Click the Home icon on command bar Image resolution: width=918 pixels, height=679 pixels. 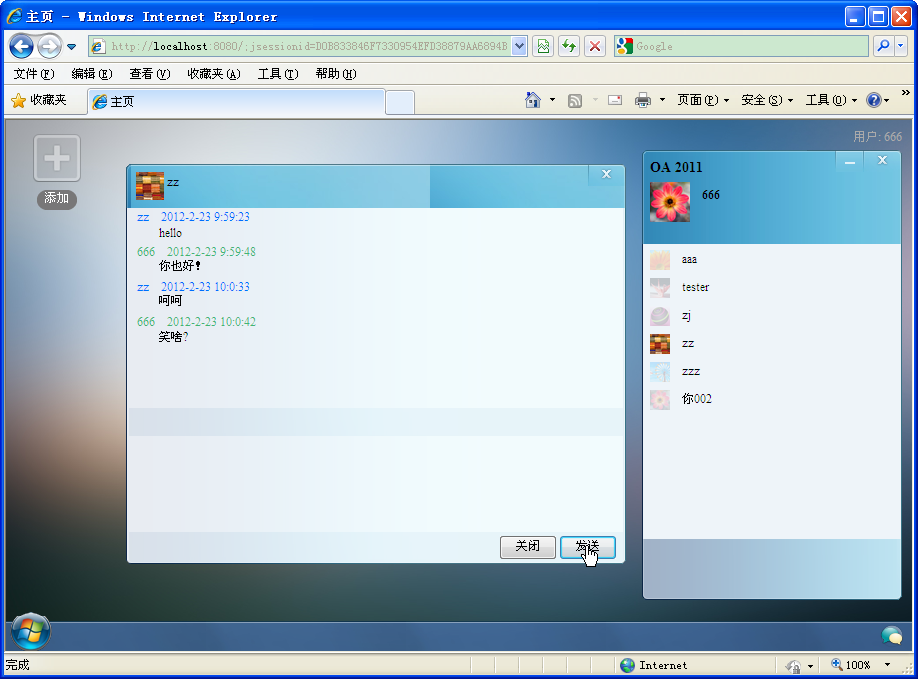point(534,100)
